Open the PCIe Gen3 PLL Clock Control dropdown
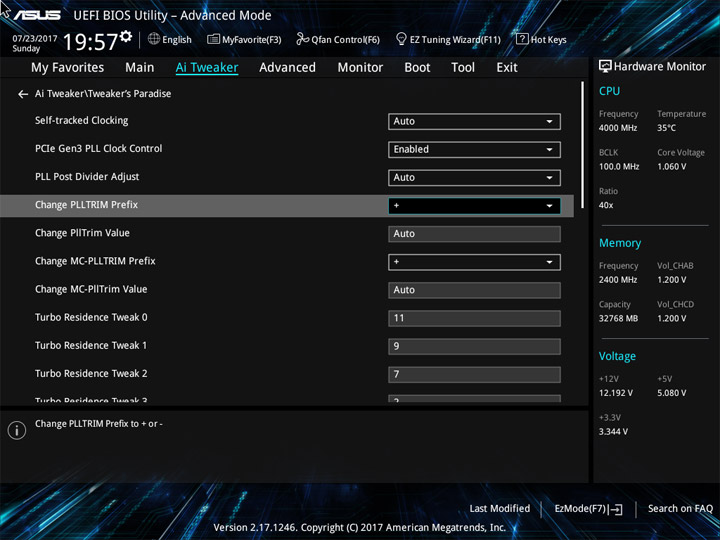This screenshot has width=720, height=540. [474, 150]
